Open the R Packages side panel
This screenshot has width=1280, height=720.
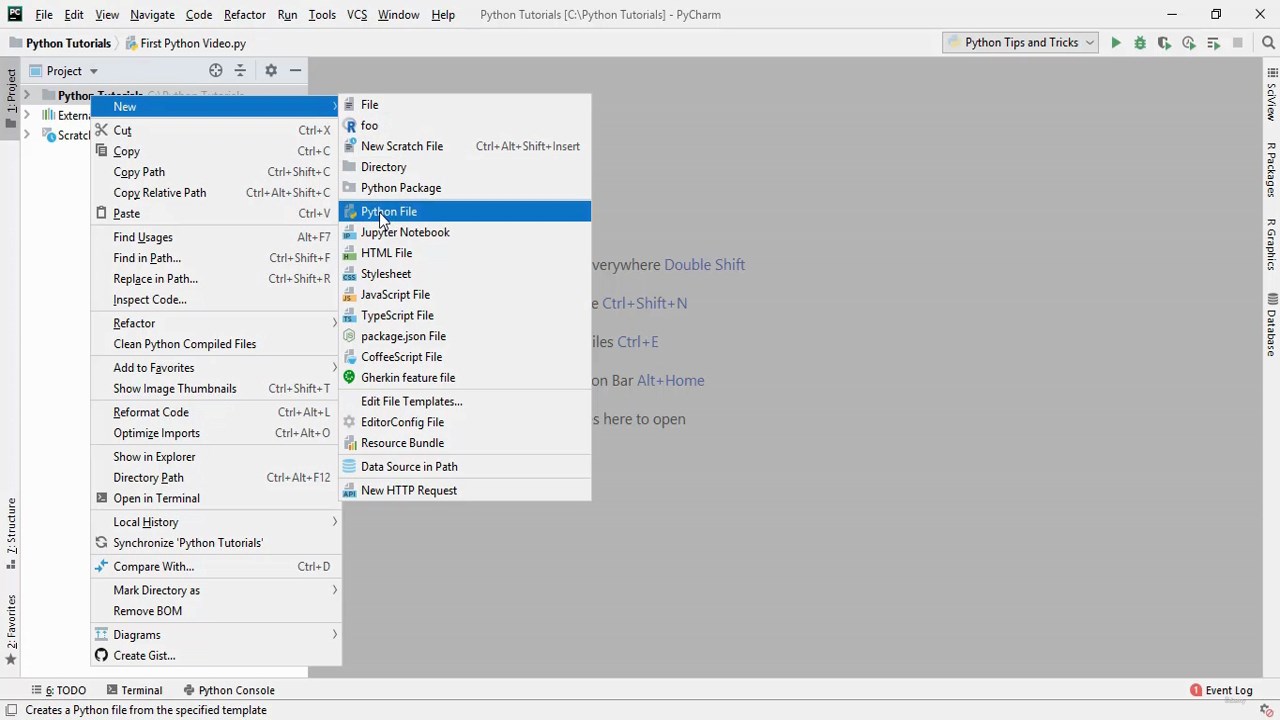coord(1271,169)
